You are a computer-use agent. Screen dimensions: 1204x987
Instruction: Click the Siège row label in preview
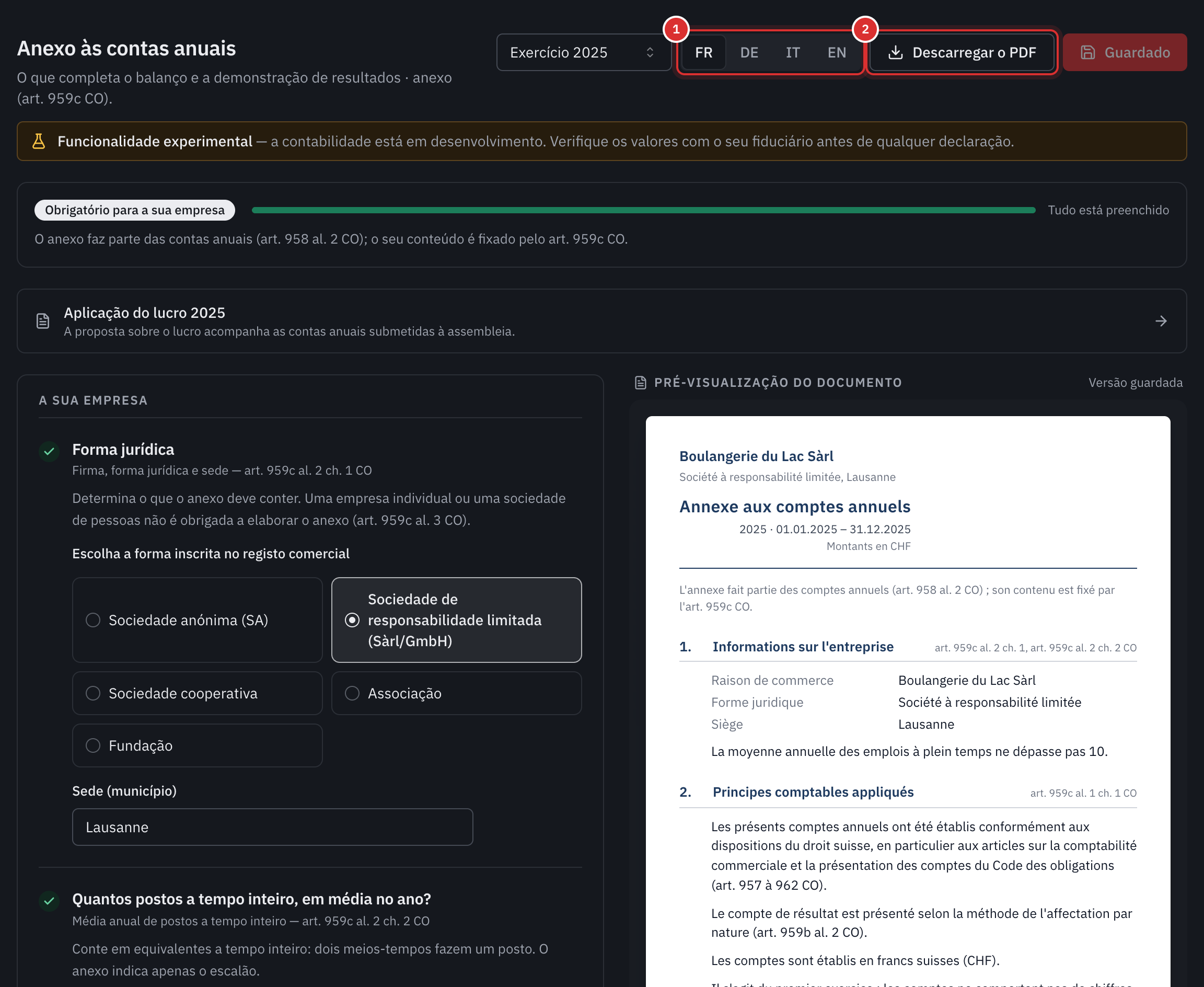point(727,725)
